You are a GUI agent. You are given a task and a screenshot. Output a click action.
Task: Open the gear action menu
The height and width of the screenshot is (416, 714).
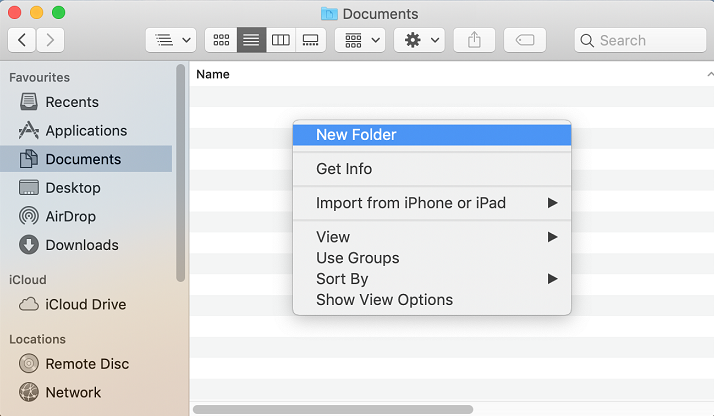click(419, 40)
